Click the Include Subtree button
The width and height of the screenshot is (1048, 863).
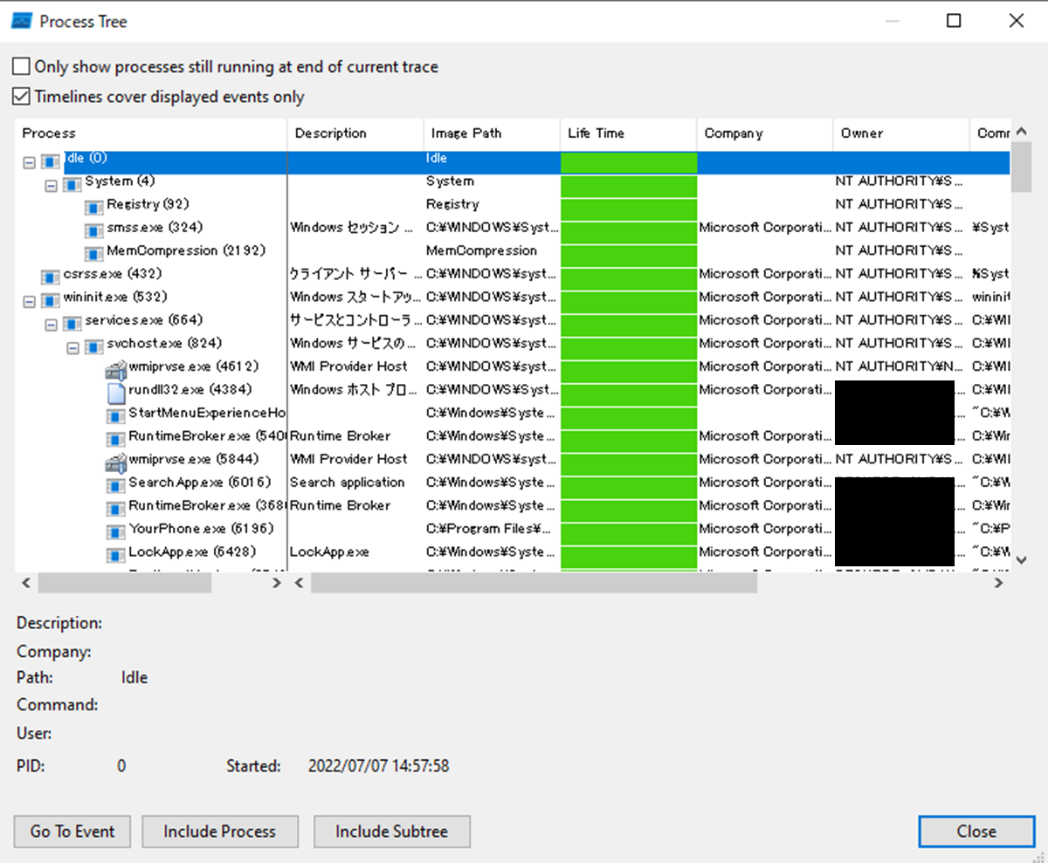tap(391, 831)
